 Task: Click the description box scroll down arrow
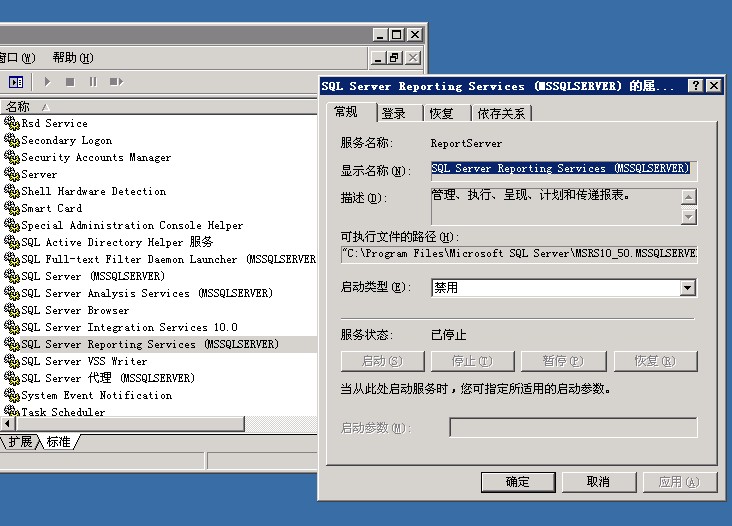[x=689, y=217]
